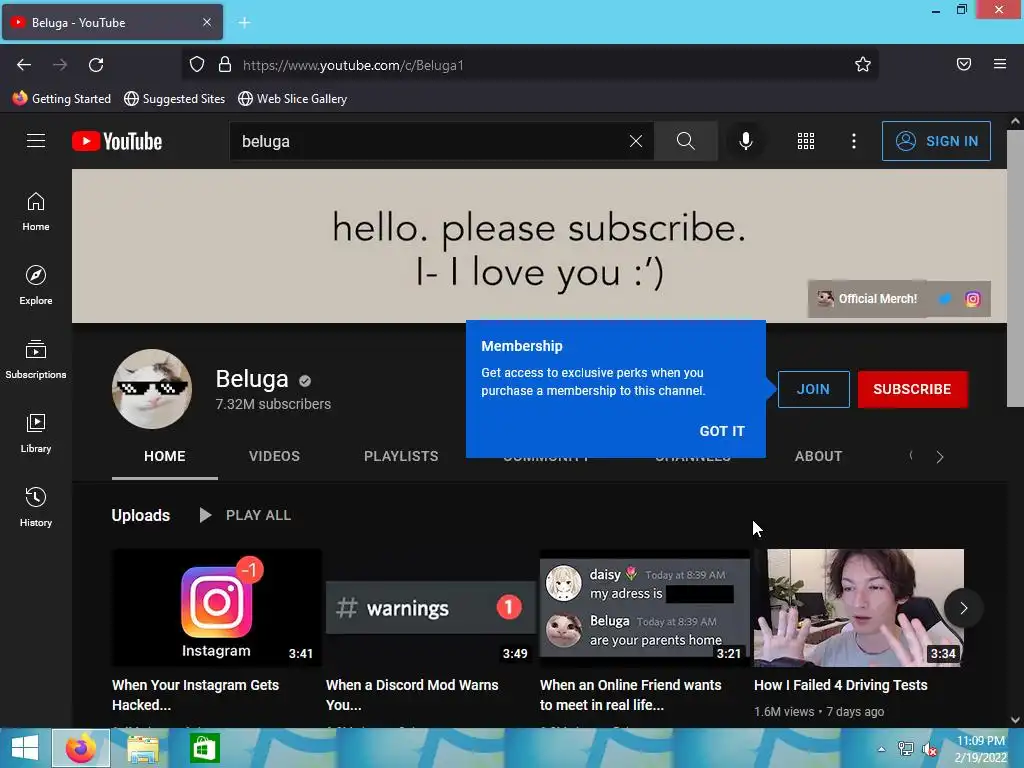Click the JOIN button
The width and height of the screenshot is (1024, 768).
click(x=813, y=389)
